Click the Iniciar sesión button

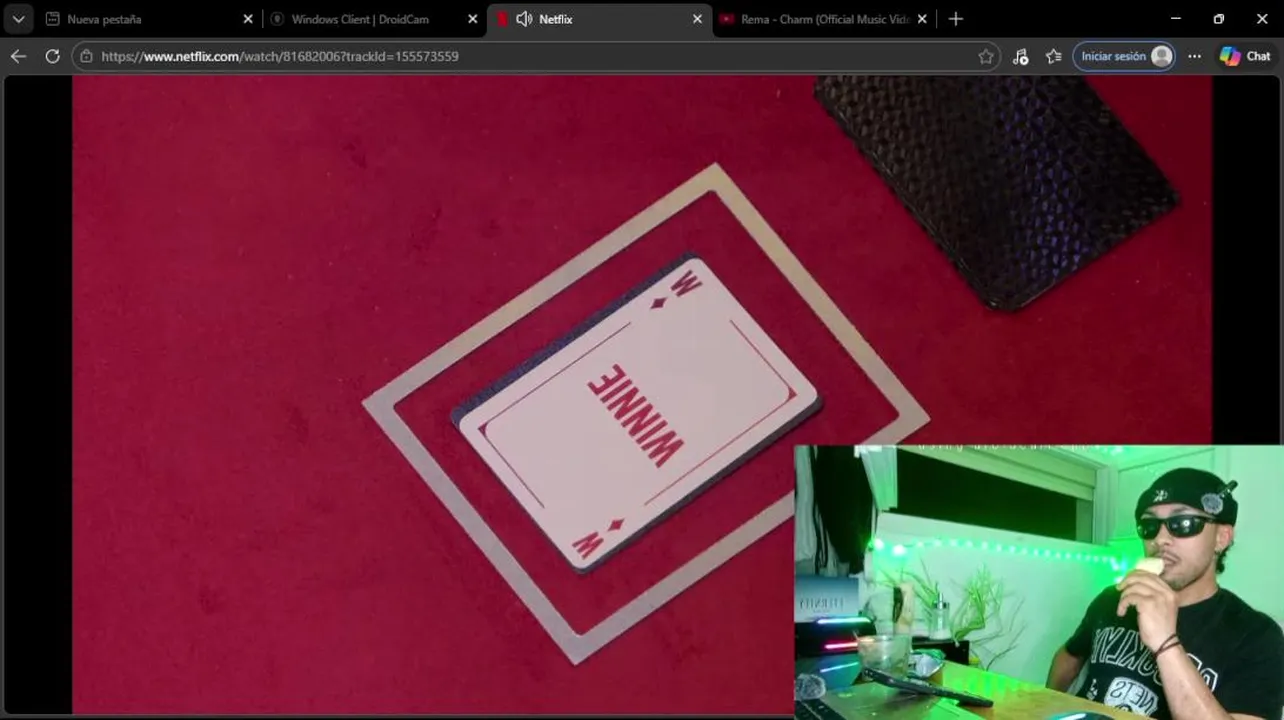pyautogui.click(x=1125, y=56)
